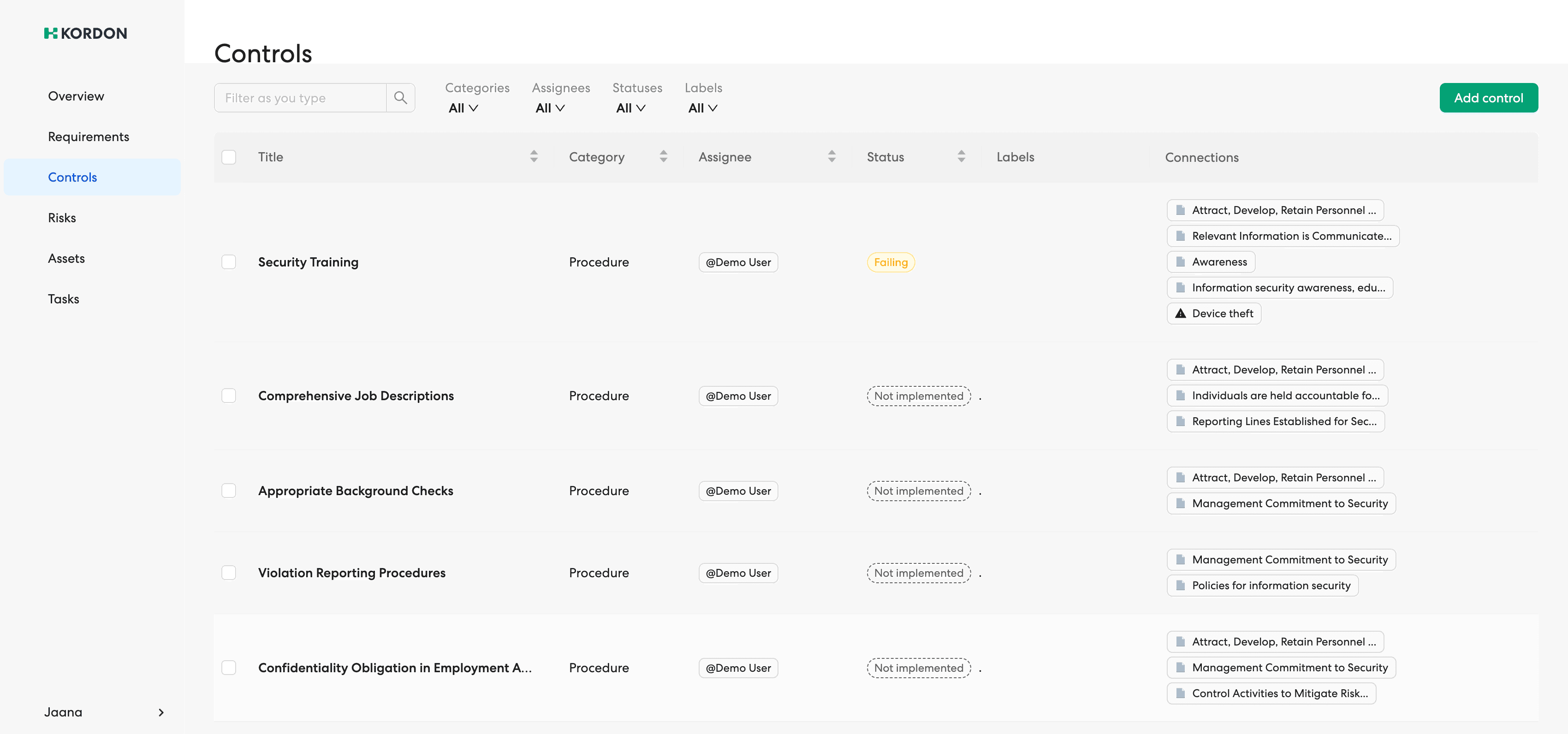Viewport: 1568px width, 734px height.
Task: Focus the Filter as you type field
Action: click(301, 97)
